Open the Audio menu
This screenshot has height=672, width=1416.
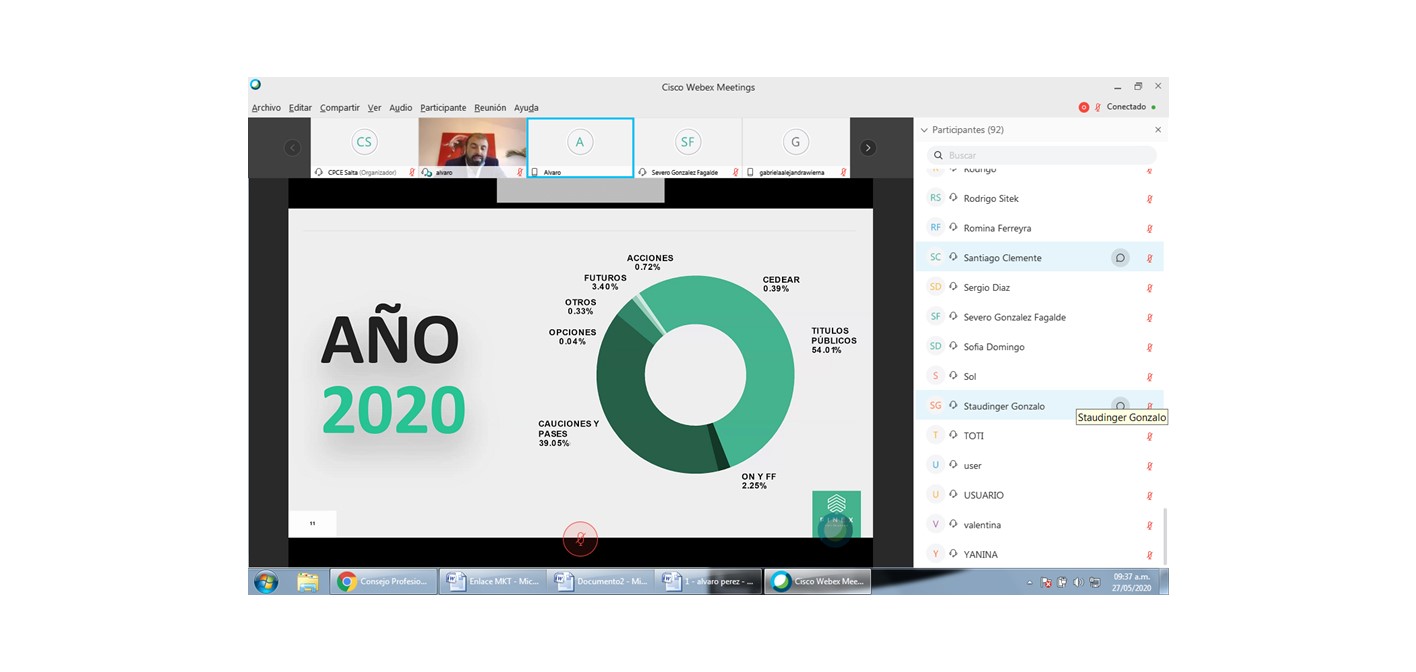401,108
